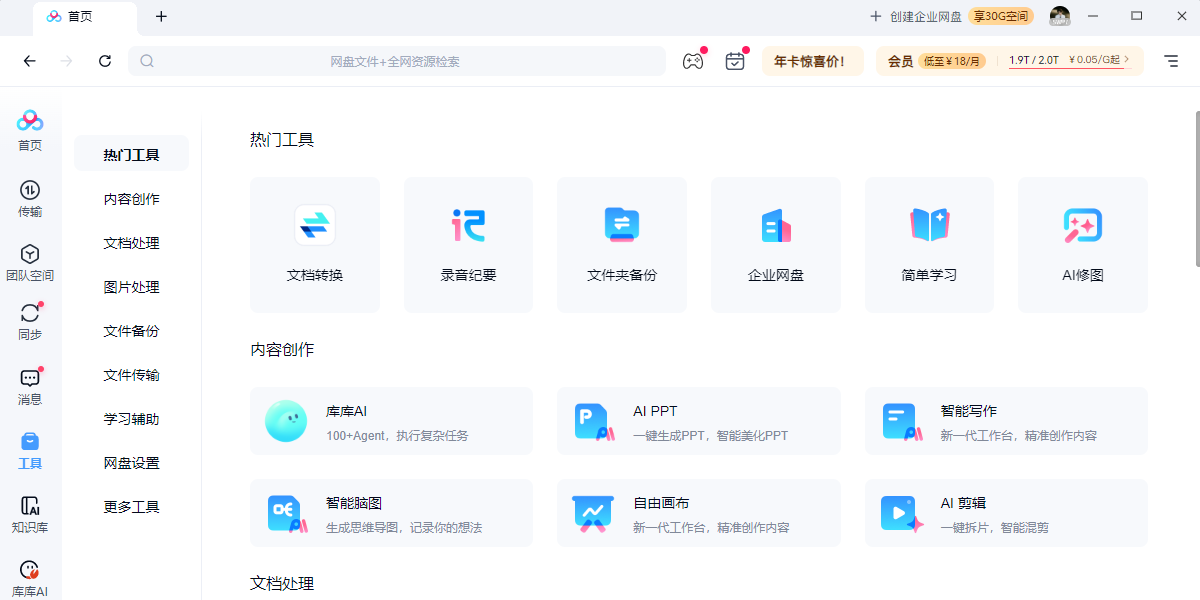Switch to the 图片处理 category
The image size is (1200, 600).
pos(131,287)
